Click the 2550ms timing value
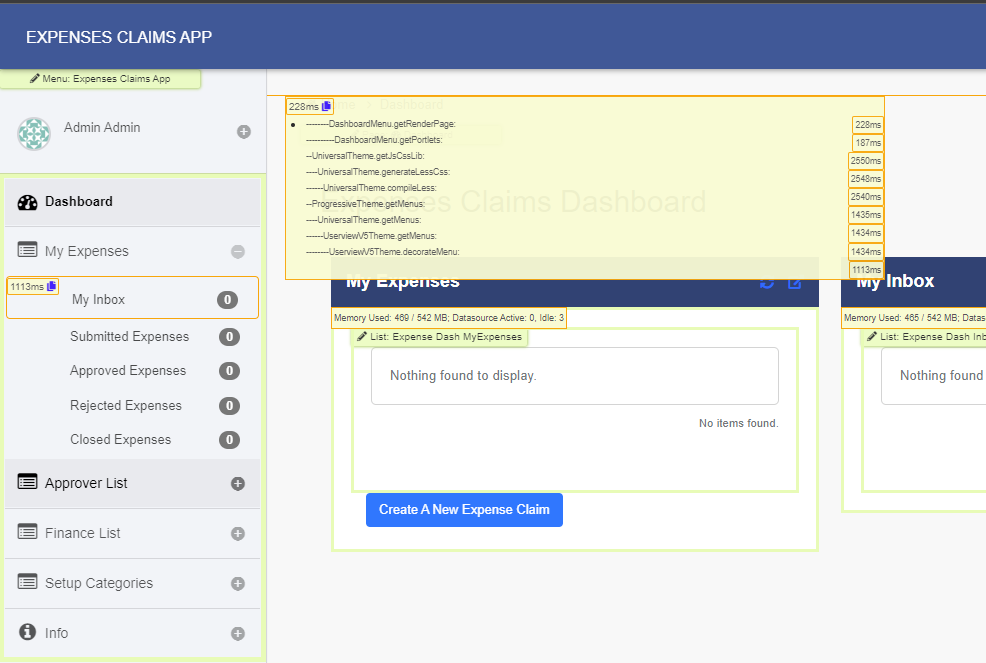This screenshot has height=663, width=986. [x=866, y=160]
